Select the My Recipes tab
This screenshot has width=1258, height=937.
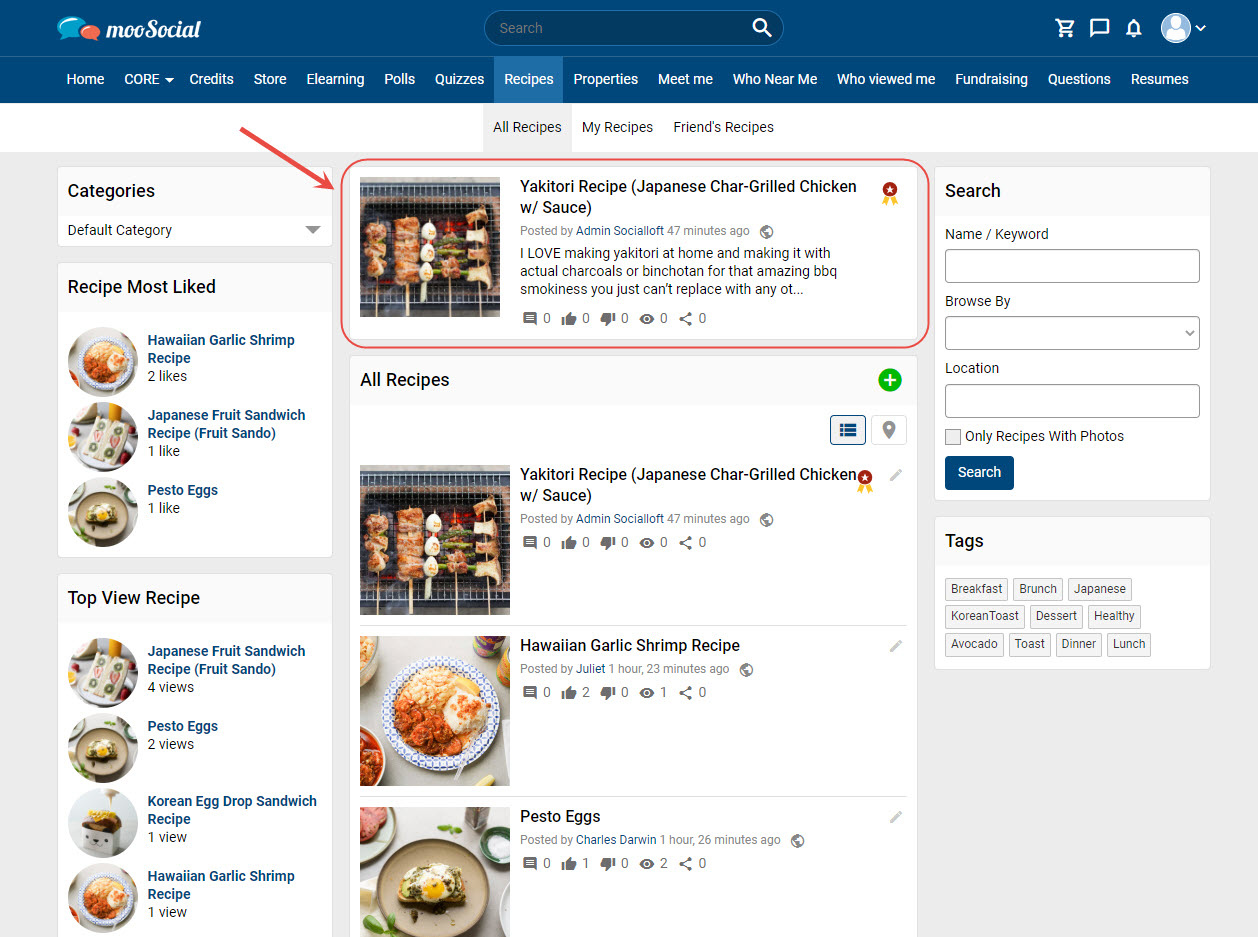(x=617, y=127)
